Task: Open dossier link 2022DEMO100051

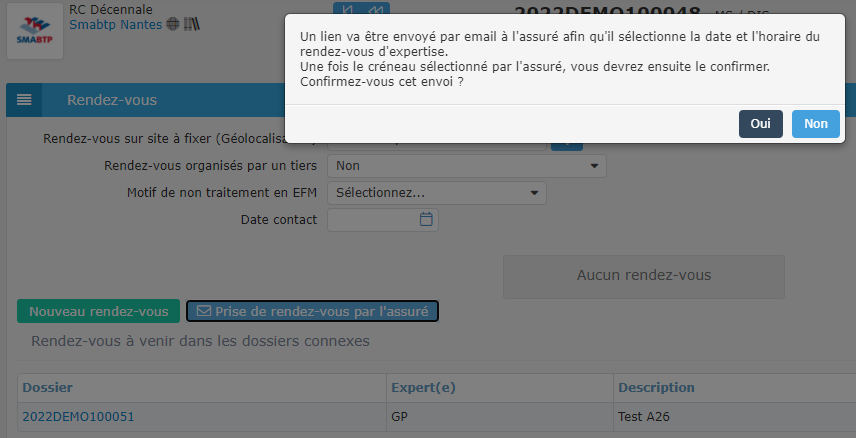Action: coord(78,416)
